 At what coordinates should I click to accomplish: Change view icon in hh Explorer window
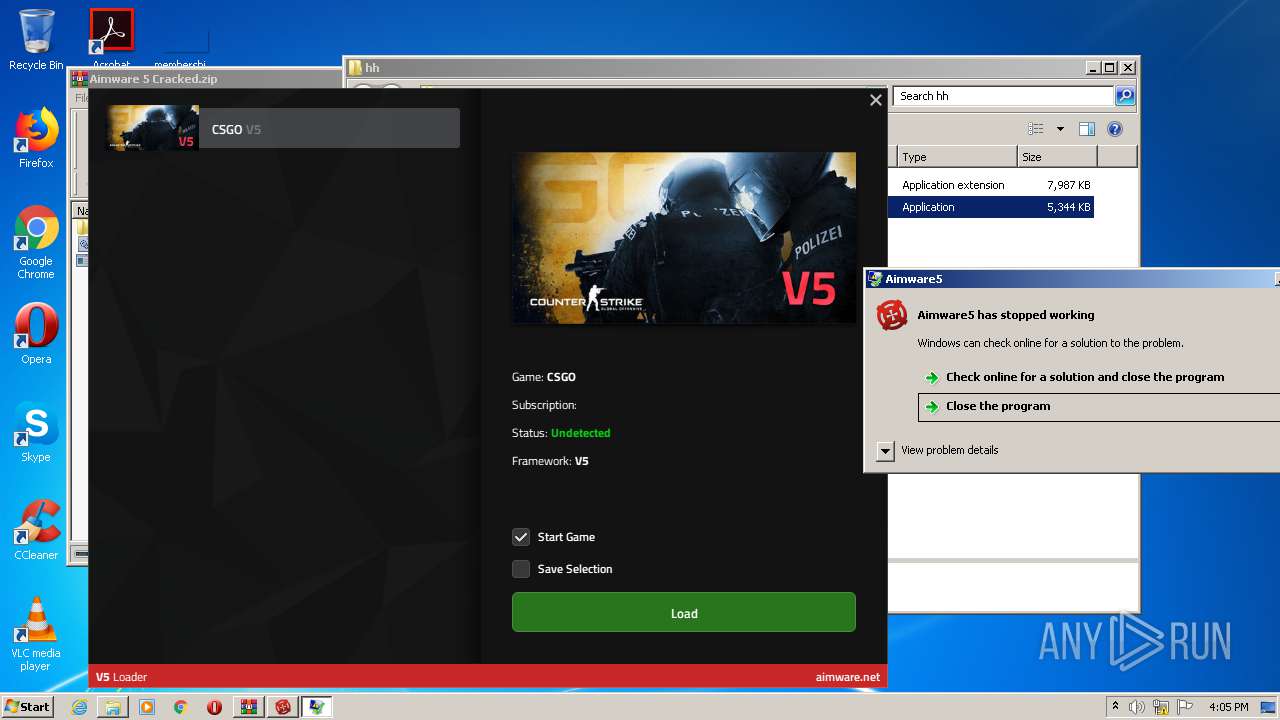[x=1035, y=129]
